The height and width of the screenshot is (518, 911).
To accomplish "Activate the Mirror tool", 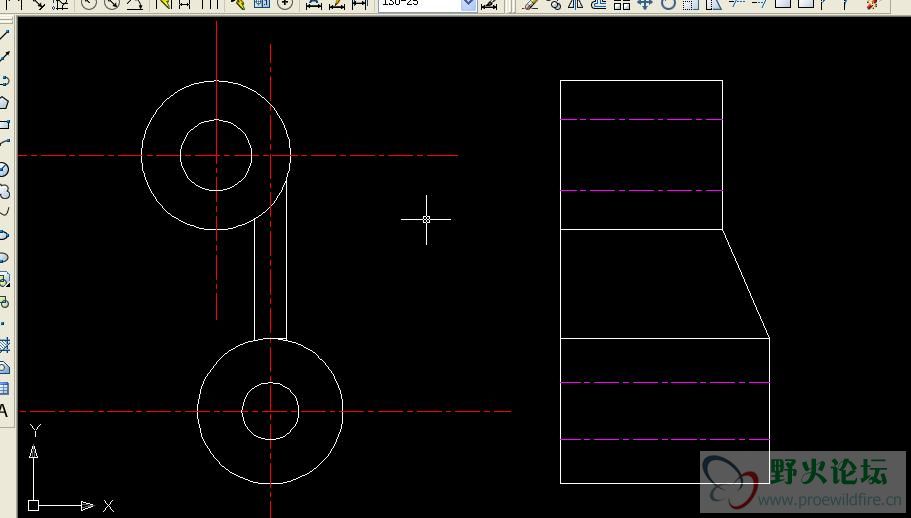I will 576,5.
